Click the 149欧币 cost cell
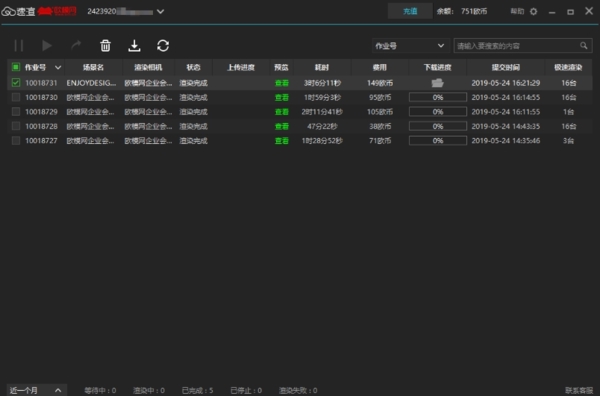The width and height of the screenshot is (600, 396). [380, 83]
